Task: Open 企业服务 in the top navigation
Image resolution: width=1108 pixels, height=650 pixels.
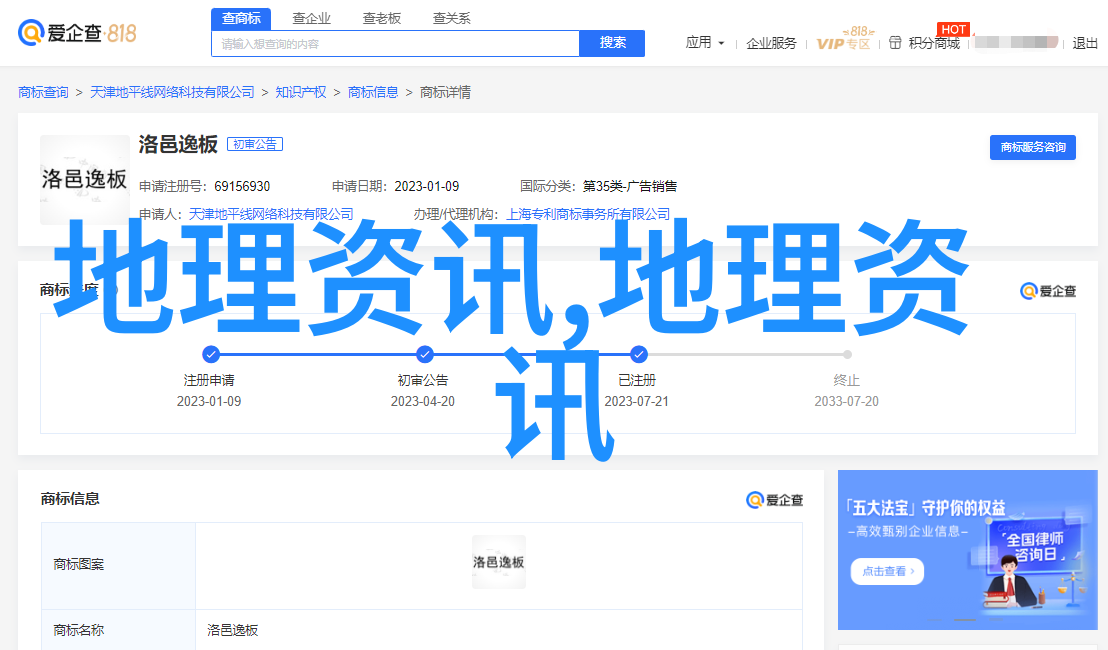Action: click(x=771, y=43)
